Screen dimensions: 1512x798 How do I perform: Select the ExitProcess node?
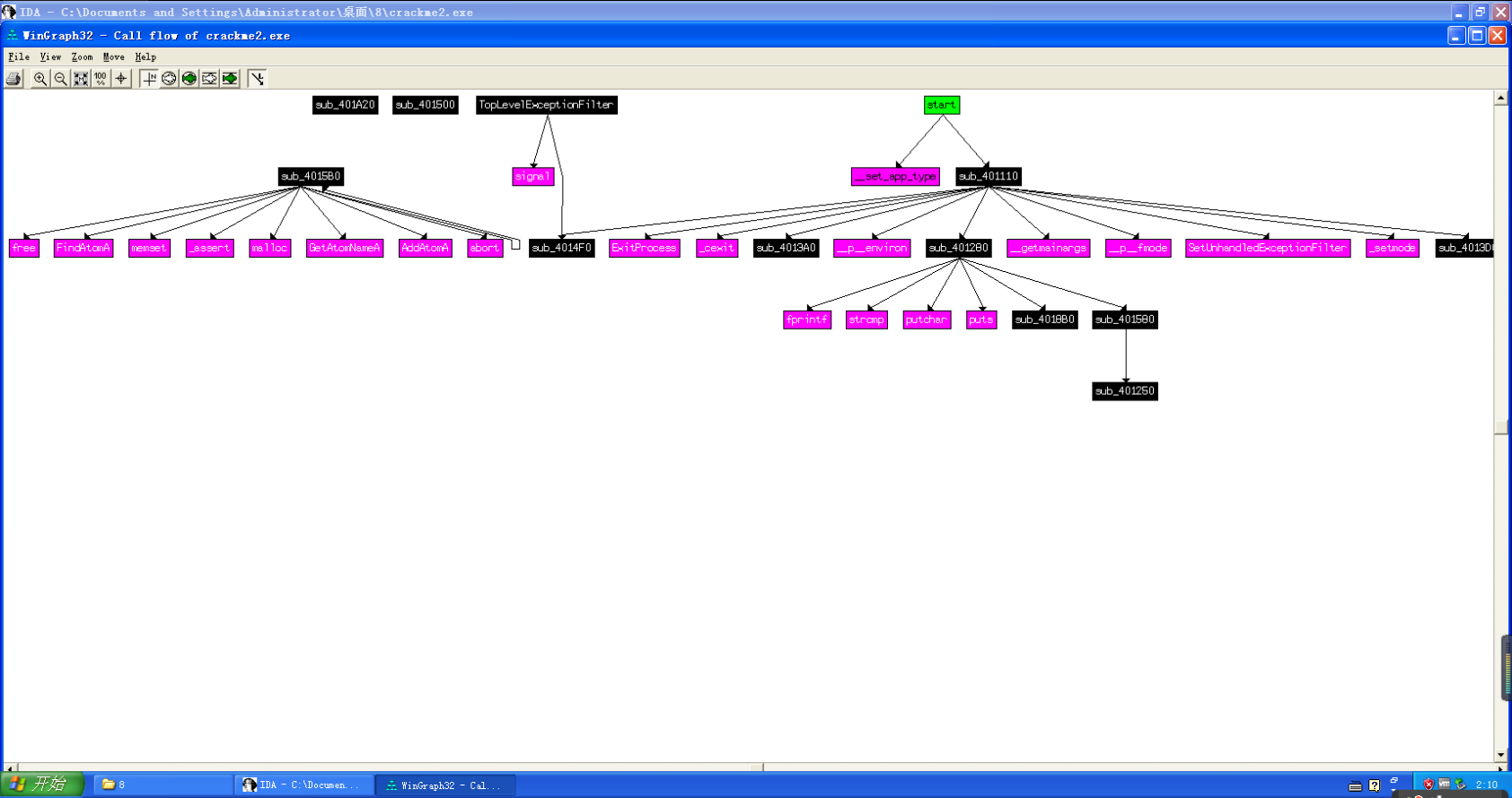click(x=645, y=249)
